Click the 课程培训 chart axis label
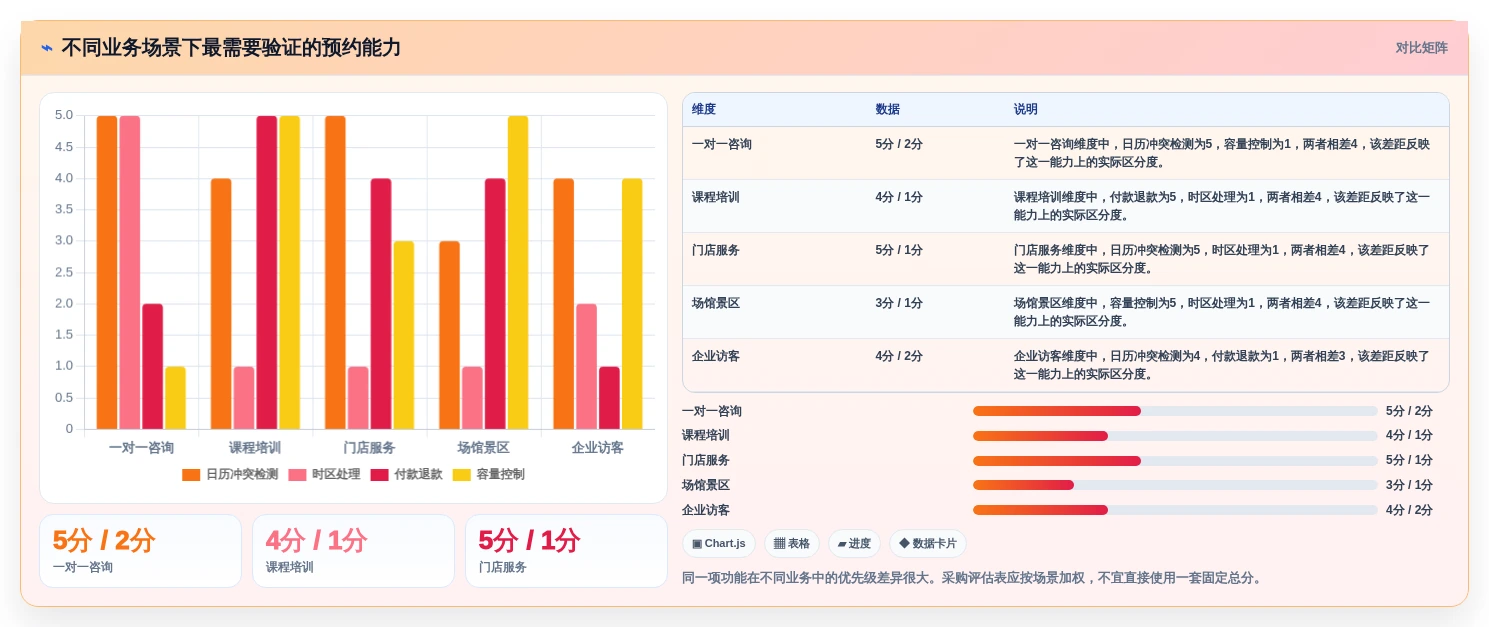Image resolution: width=1489 pixels, height=627 pixels. pyautogui.click(x=255, y=448)
